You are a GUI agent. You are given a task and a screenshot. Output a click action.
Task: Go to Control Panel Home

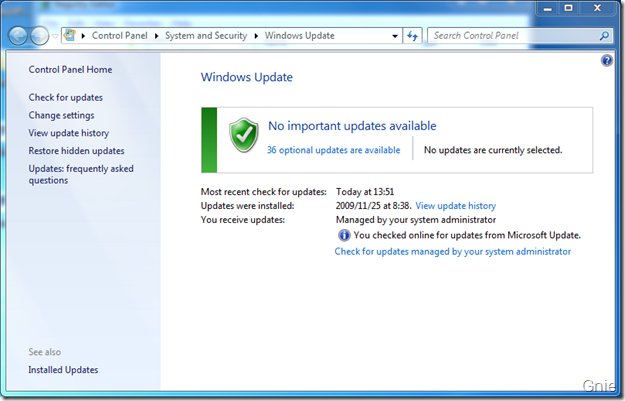[70, 70]
